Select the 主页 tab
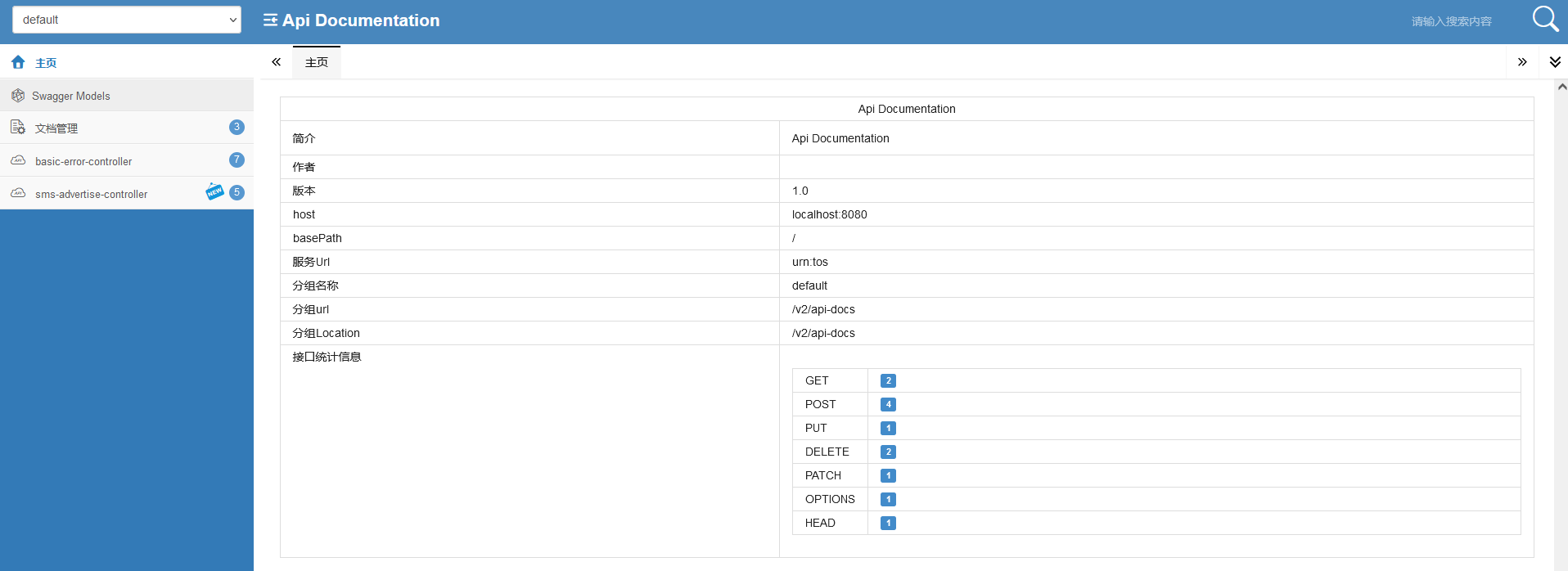 (x=317, y=62)
